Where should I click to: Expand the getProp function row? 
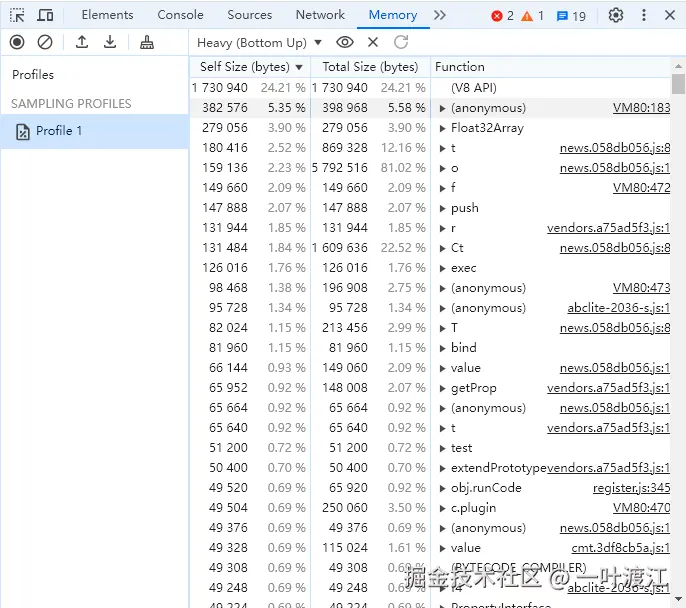pos(442,388)
